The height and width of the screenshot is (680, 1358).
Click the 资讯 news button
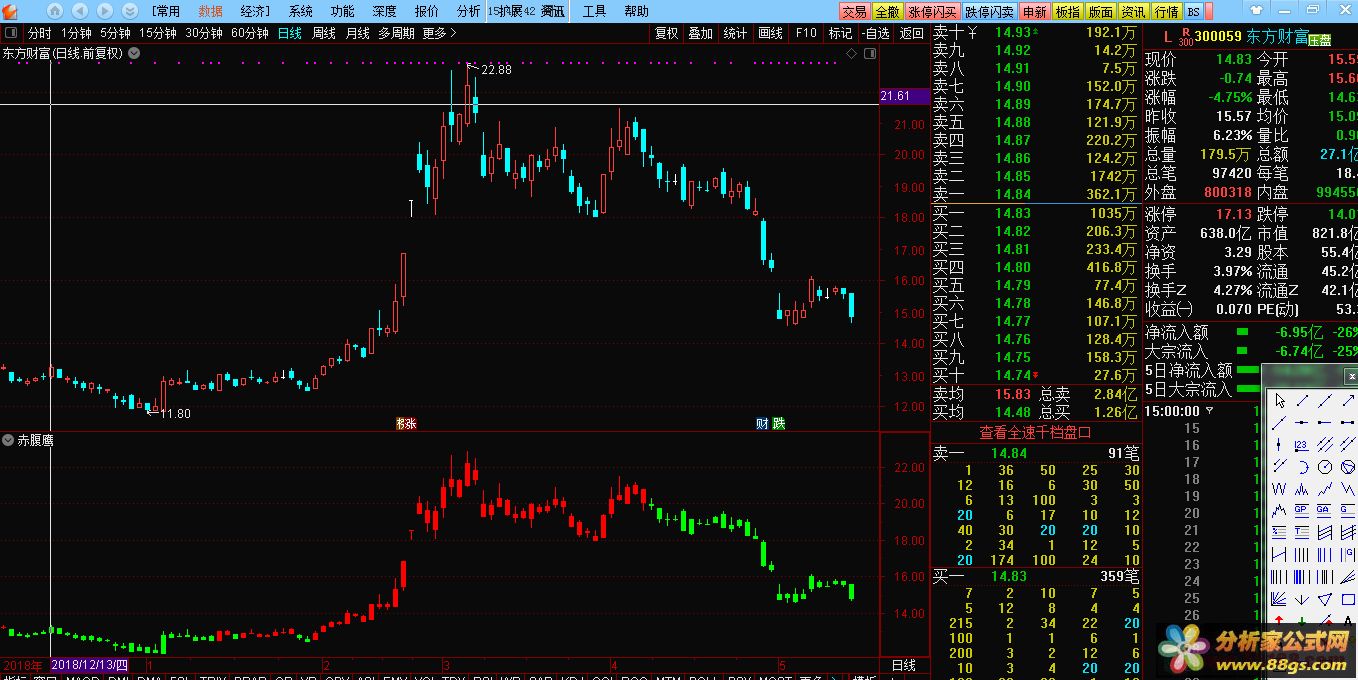pos(1133,12)
